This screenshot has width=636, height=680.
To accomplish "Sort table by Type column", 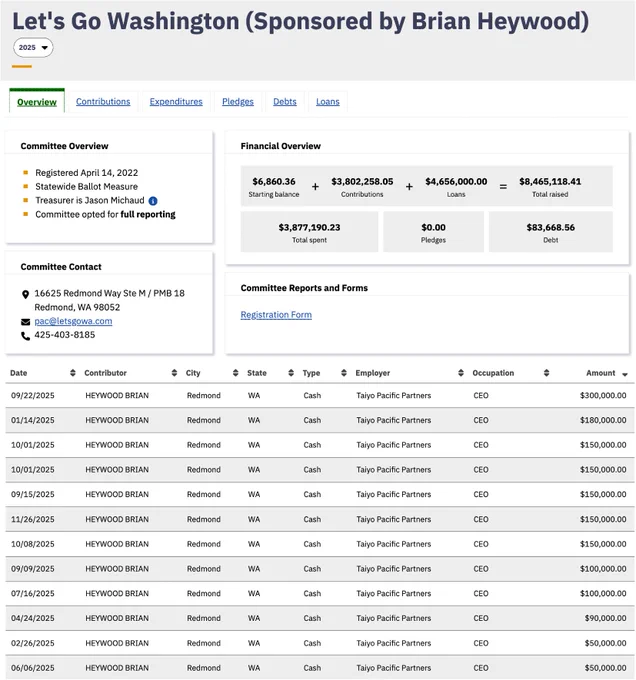I will pyautogui.click(x=344, y=373).
